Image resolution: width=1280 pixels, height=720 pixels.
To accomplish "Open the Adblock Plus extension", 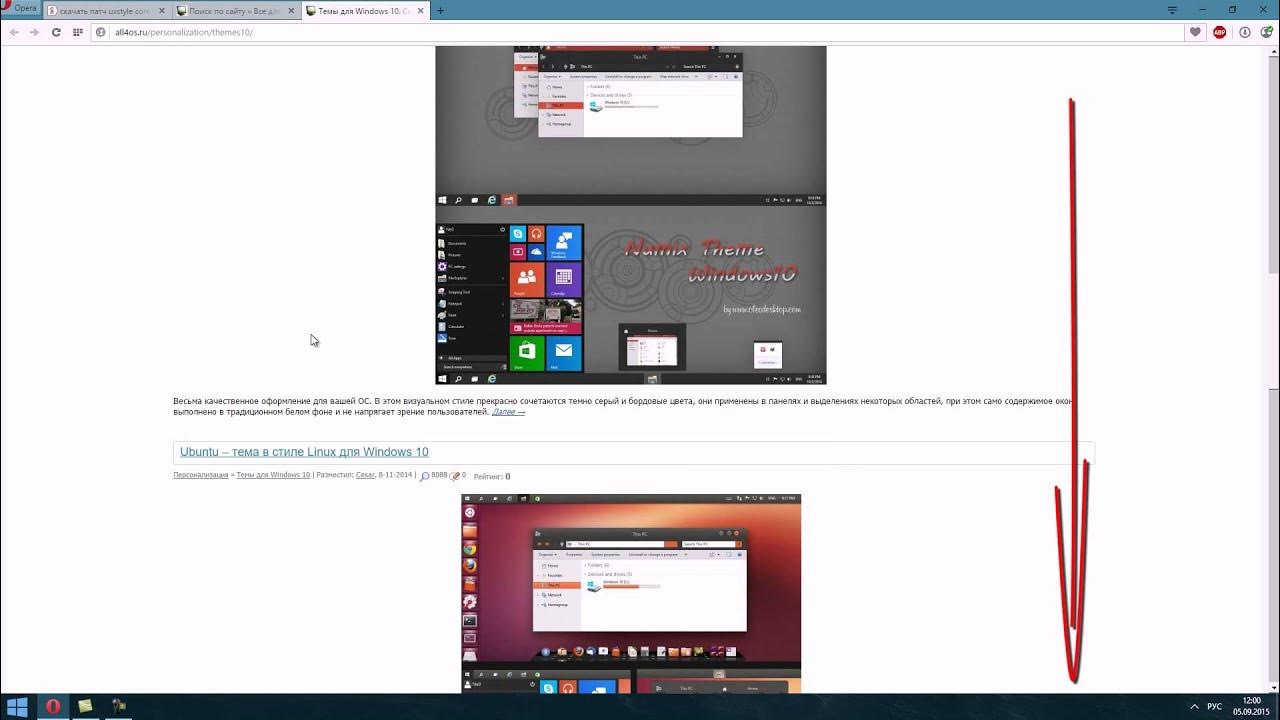I will coord(1220,32).
